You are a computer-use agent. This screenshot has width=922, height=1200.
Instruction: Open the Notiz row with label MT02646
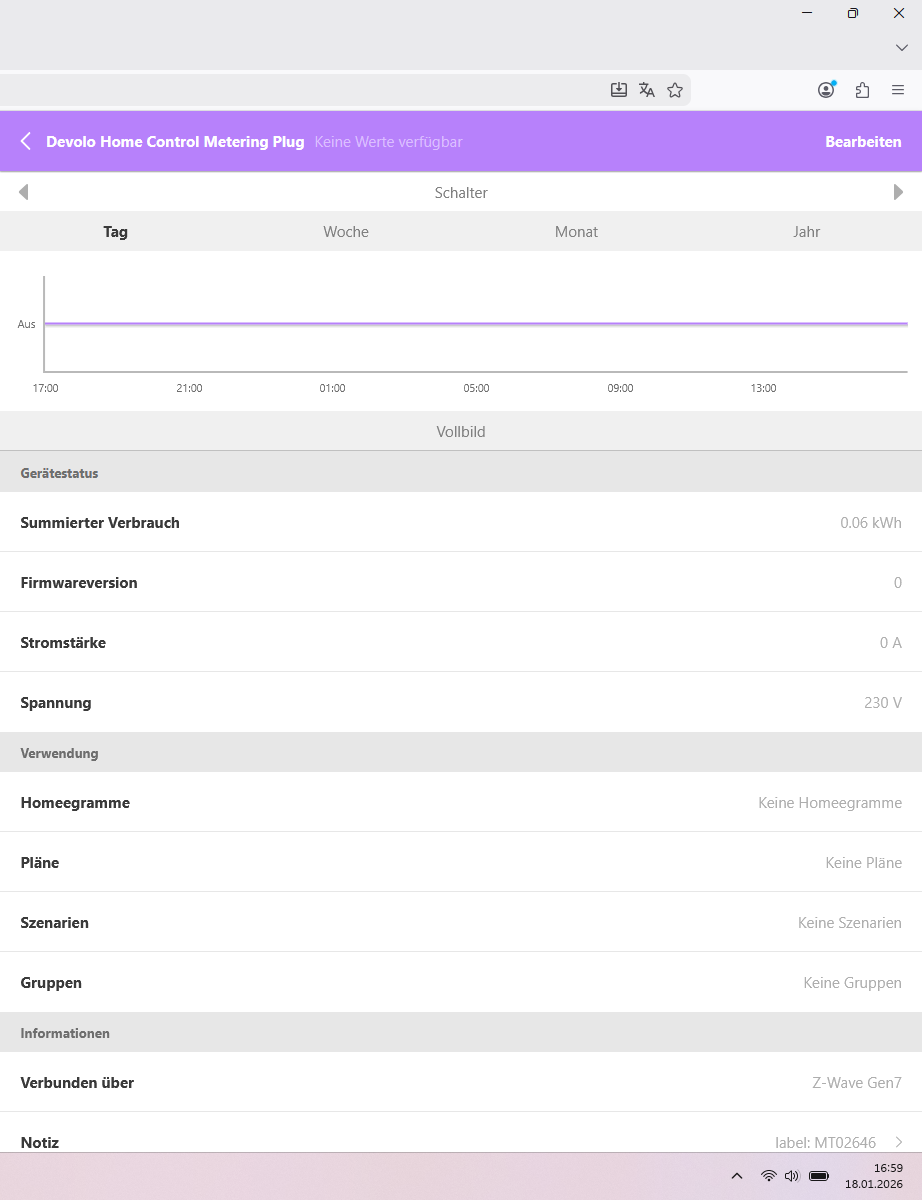click(461, 1141)
